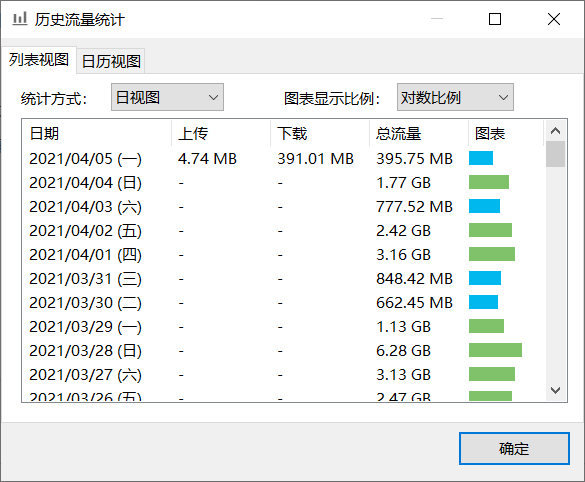Click the 下载 column header
Viewport: 585px width, 482px height.
pos(320,134)
